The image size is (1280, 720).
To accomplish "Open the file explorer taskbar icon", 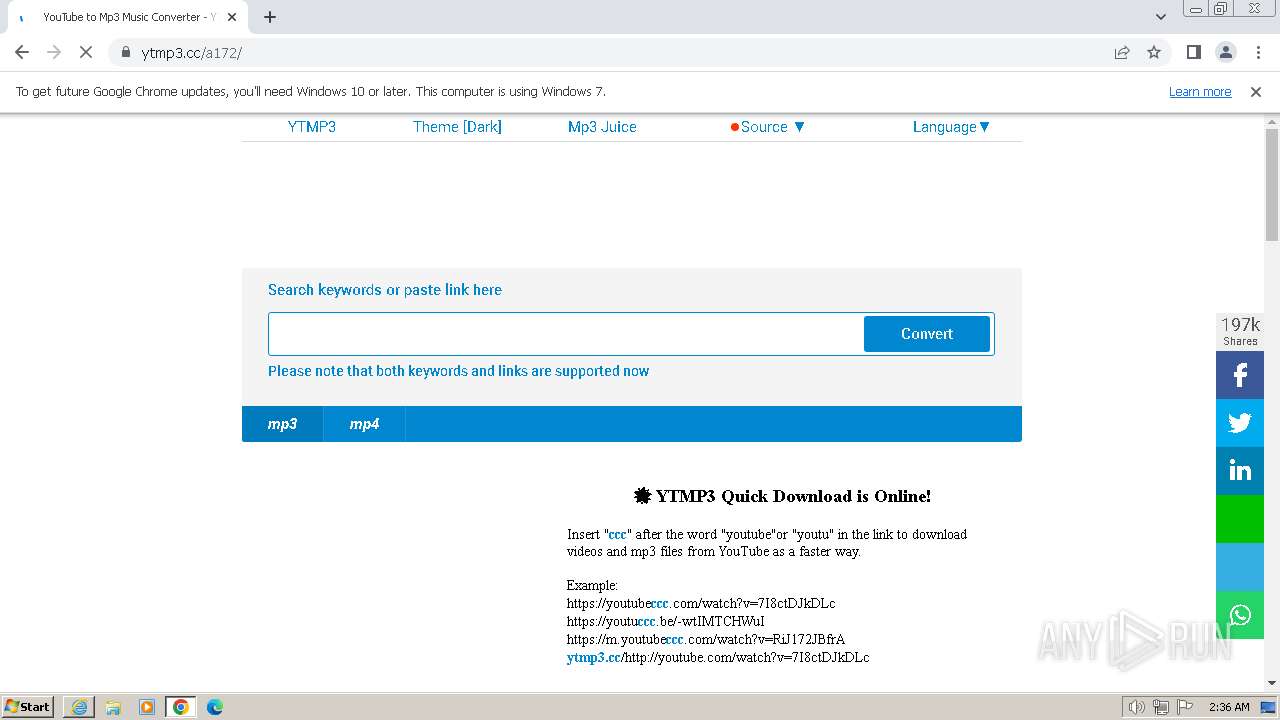I will [113, 707].
